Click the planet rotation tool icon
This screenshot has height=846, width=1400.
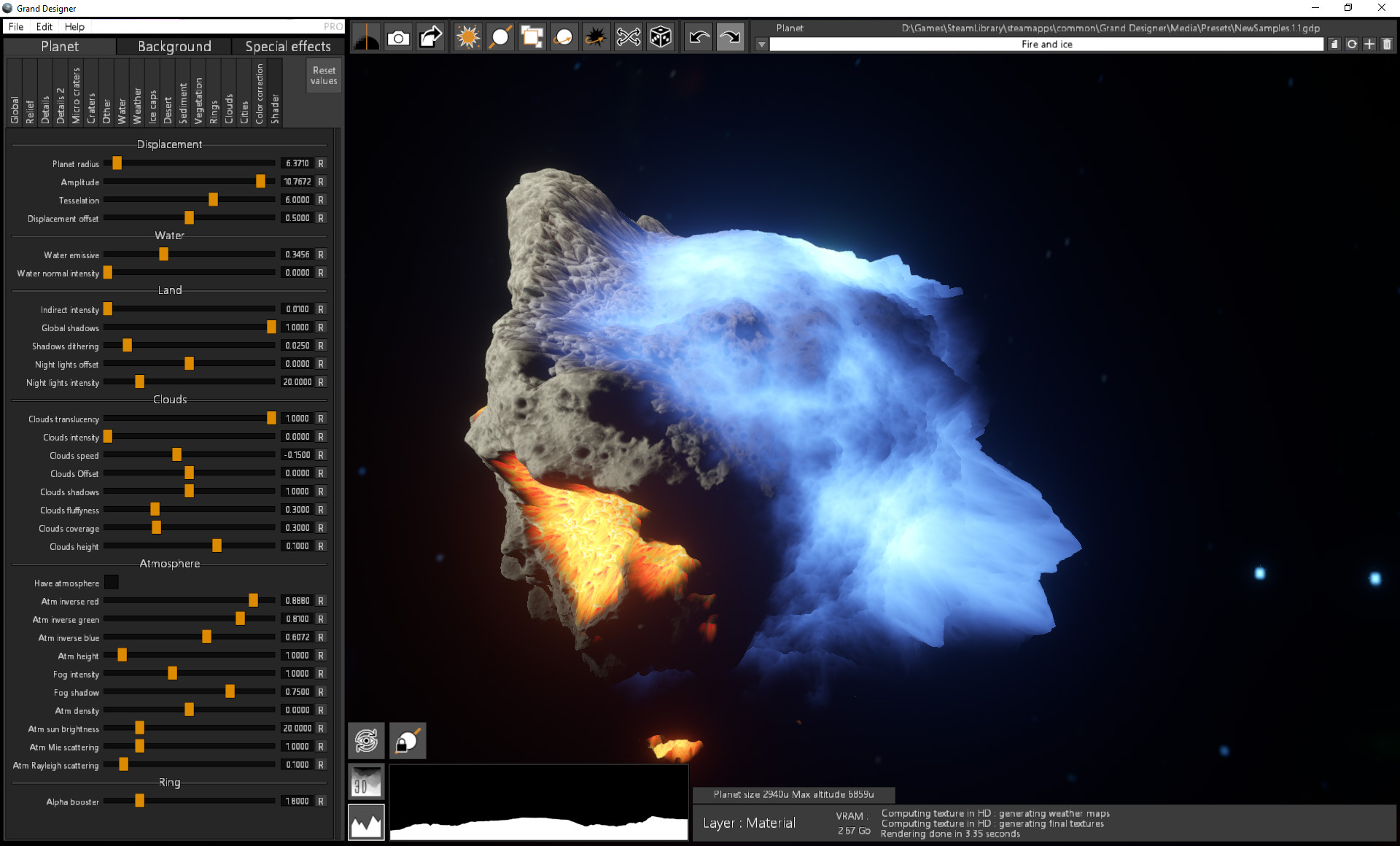point(564,36)
